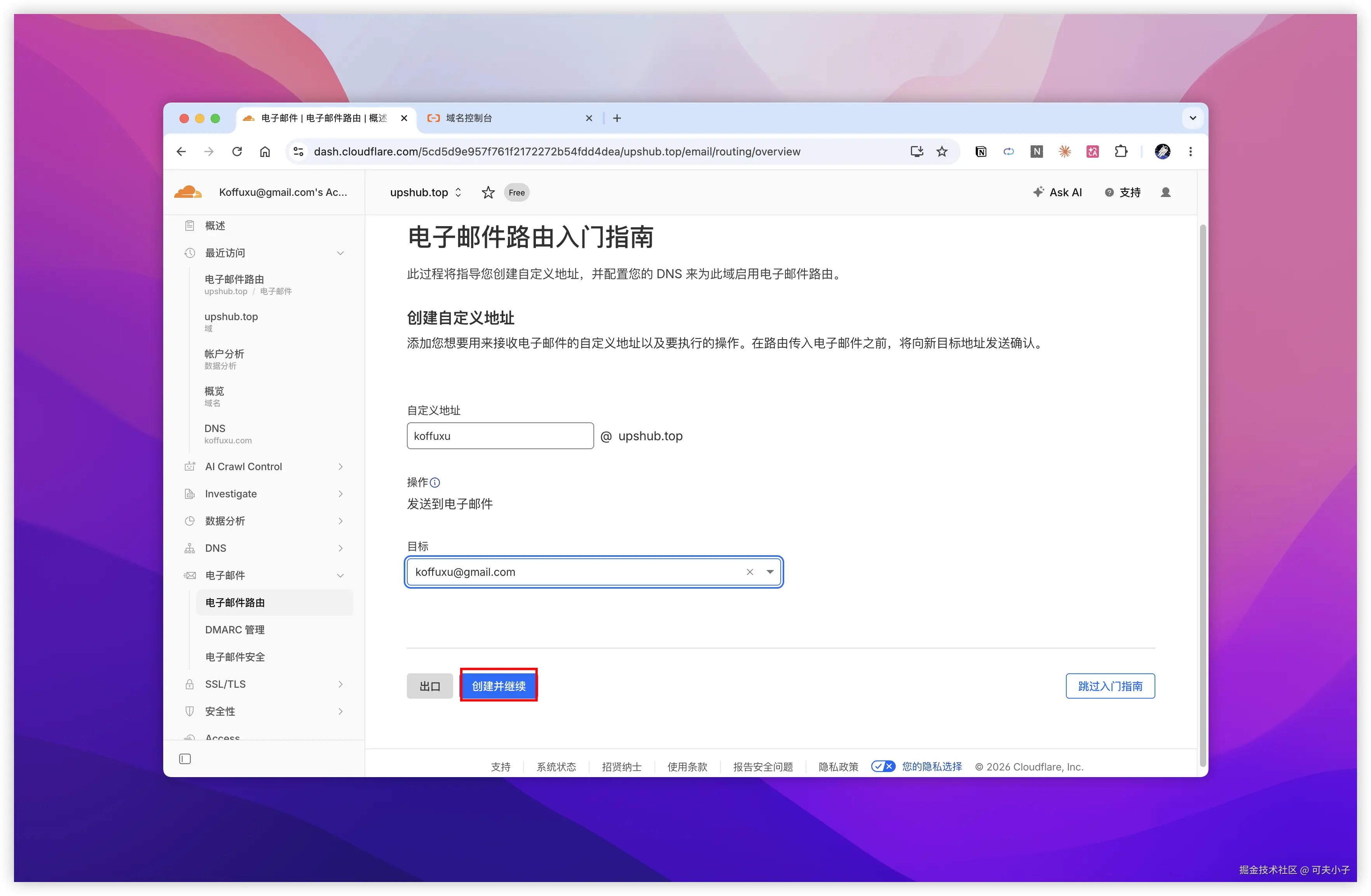
Task: Expand the 安全性 sidebar section
Action: (340, 711)
